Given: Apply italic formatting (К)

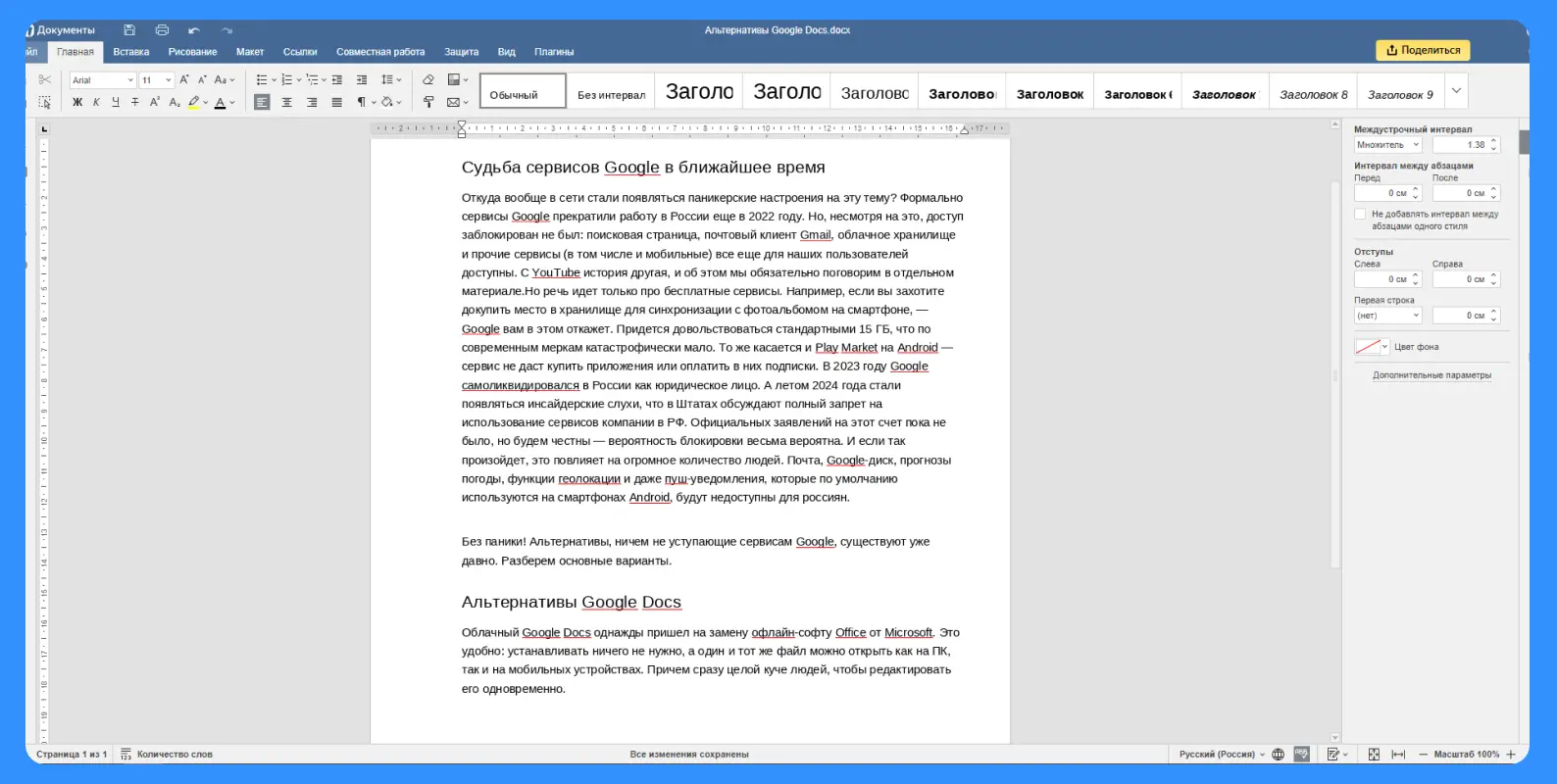Looking at the screenshot, I should coord(96,102).
